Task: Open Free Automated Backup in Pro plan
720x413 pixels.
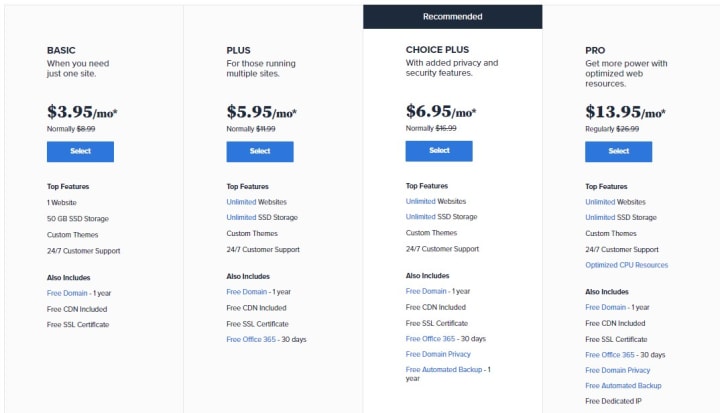Action: [x=623, y=386]
